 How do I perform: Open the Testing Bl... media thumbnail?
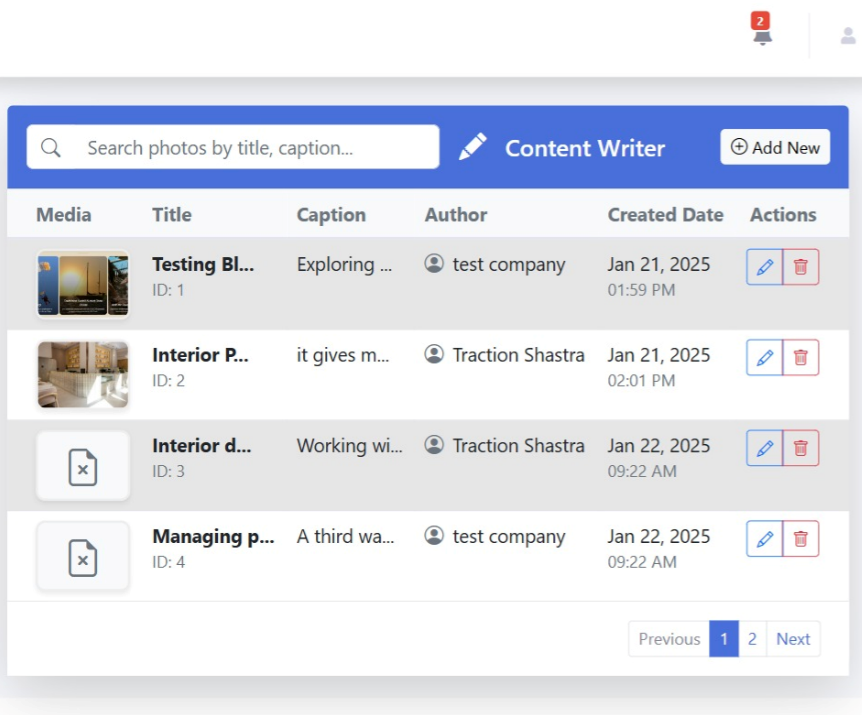[83, 284]
